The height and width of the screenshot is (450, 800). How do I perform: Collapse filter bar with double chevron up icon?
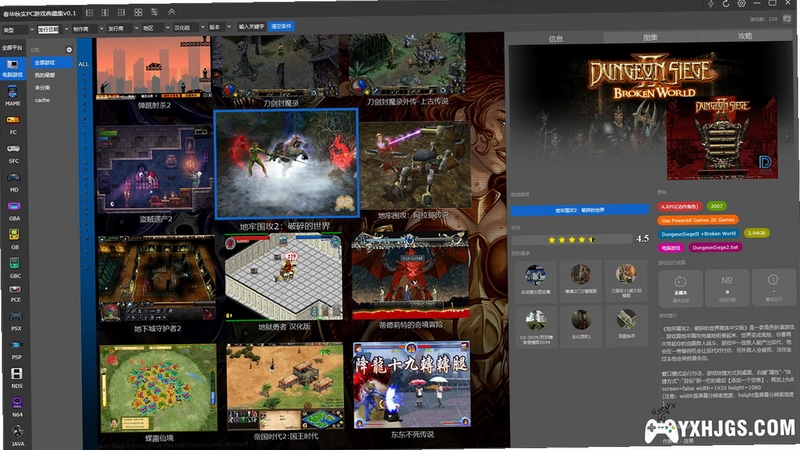coord(171,11)
